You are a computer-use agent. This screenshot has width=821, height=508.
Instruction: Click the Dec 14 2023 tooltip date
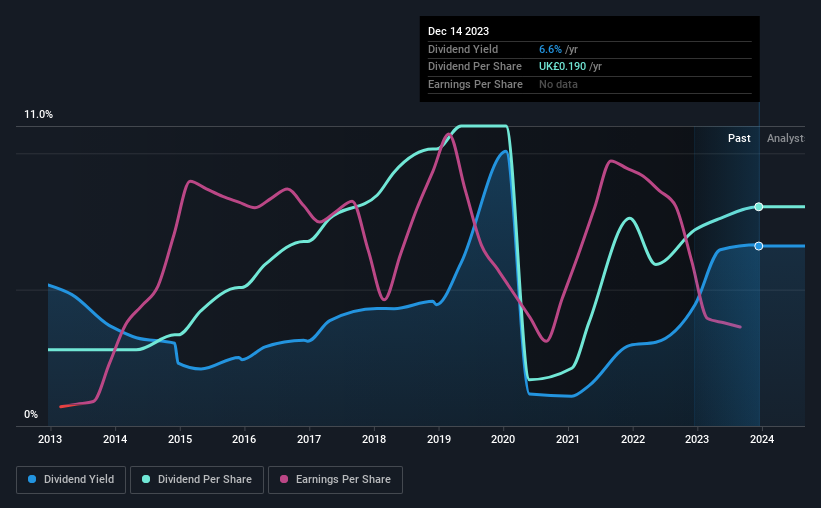(458, 31)
